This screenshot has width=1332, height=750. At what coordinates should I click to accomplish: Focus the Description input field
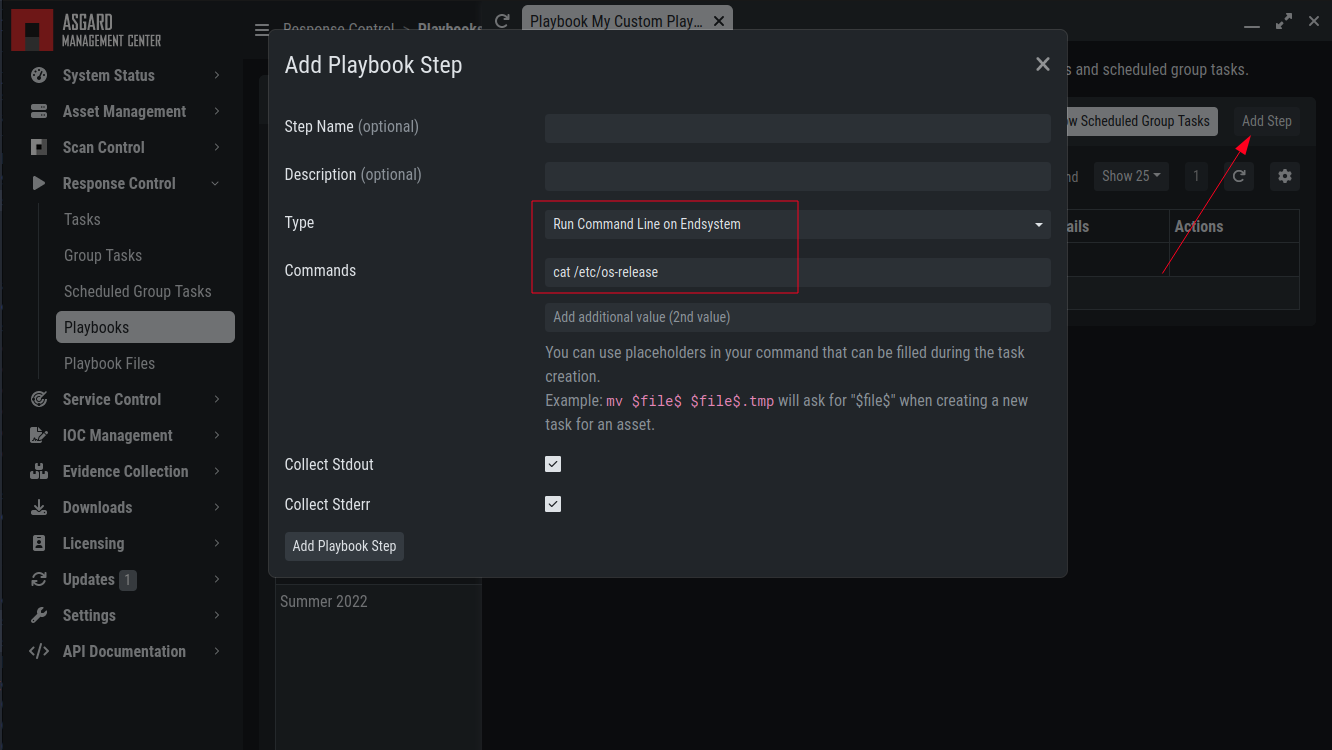(798, 176)
